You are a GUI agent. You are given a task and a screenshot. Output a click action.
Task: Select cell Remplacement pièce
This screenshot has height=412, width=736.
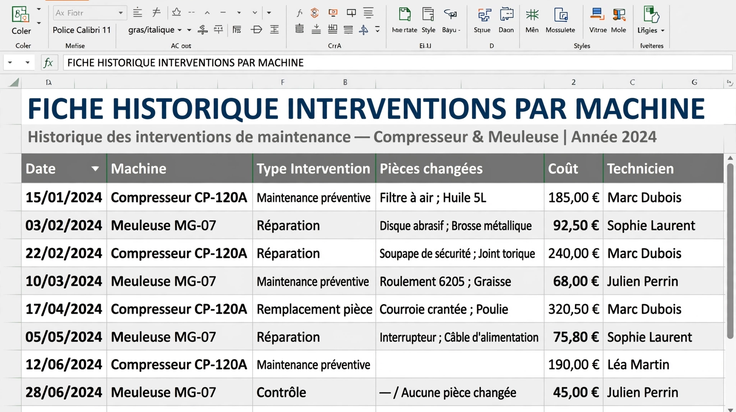314,309
